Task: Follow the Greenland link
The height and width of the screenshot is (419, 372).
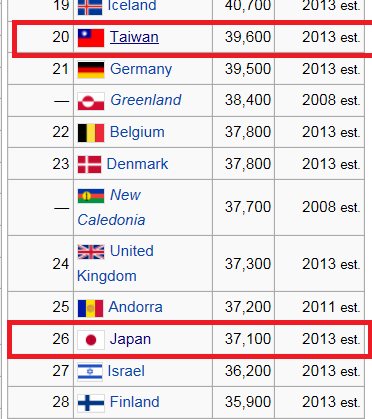Action: pos(146,100)
